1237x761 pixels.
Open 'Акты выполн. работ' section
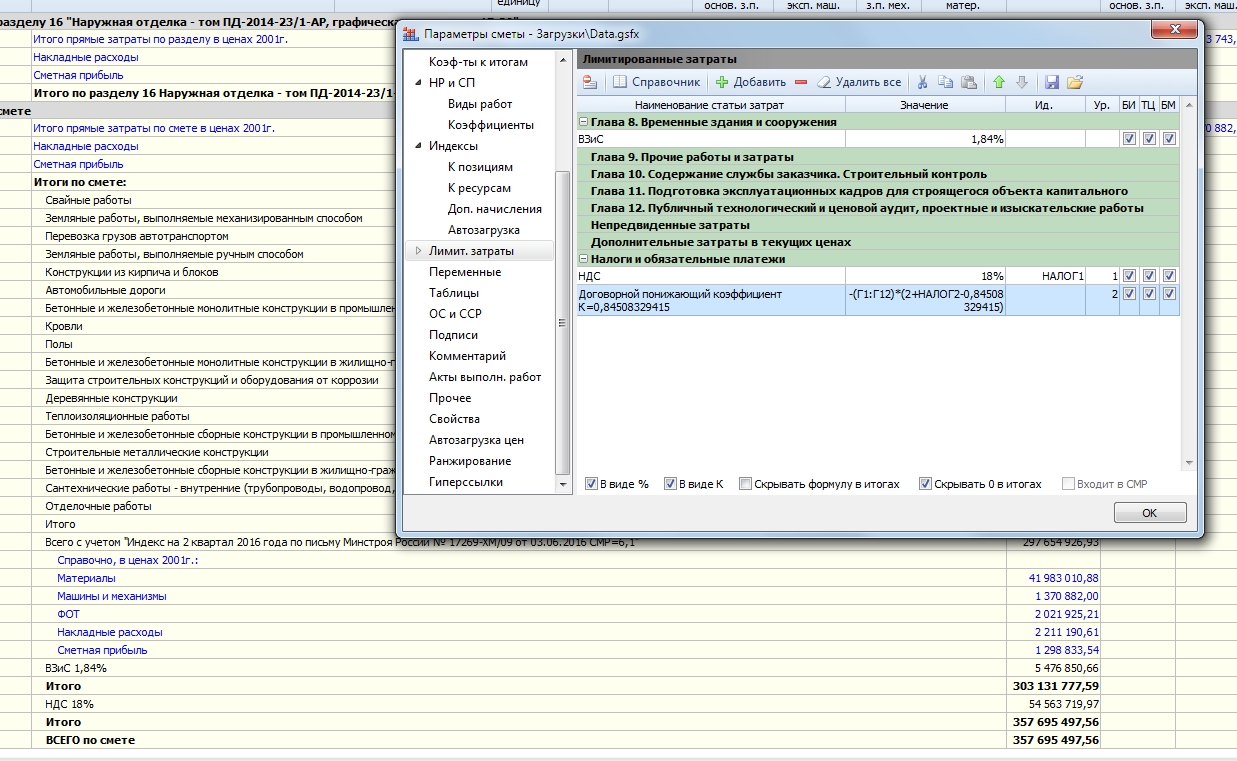click(x=485, y=377)
